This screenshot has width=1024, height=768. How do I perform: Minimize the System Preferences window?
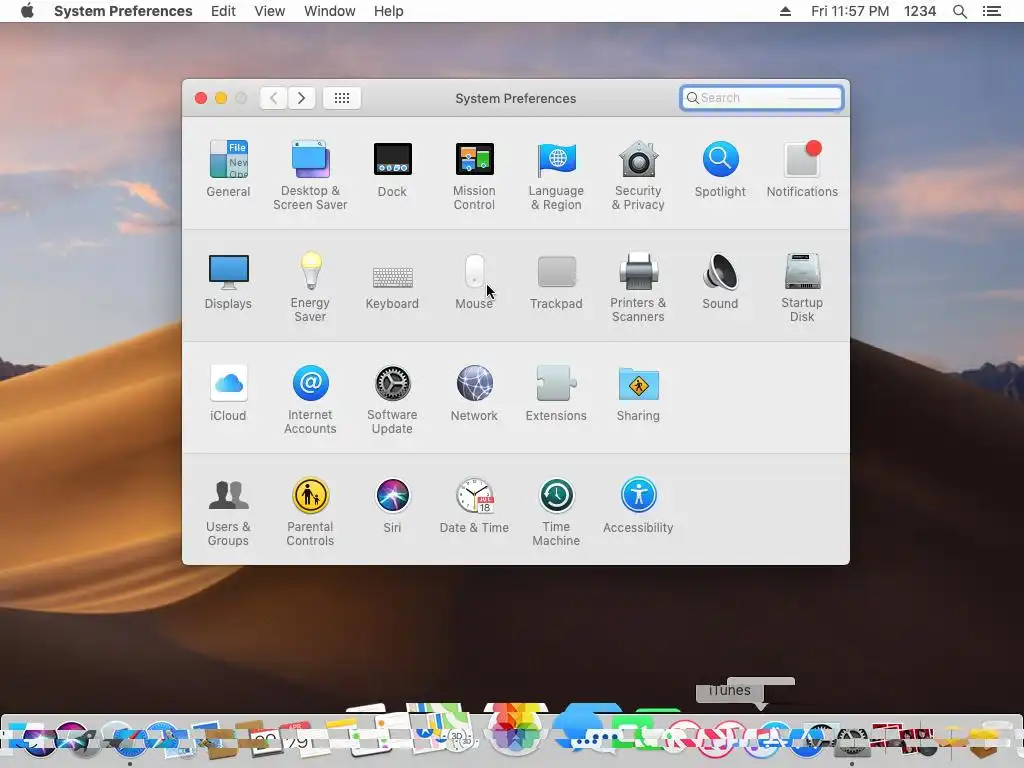221,98
